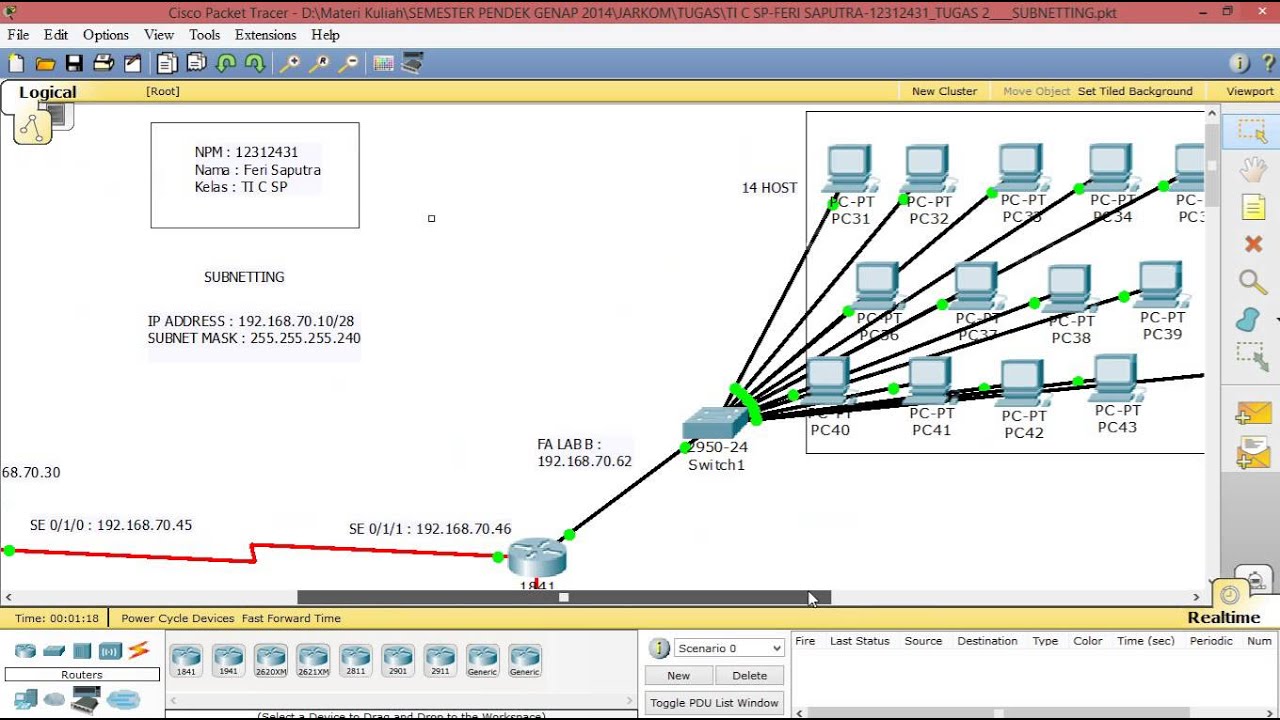Click the info icon at top right
The height and width of the screenshot is (720, 1280).
coord(1239,63)
